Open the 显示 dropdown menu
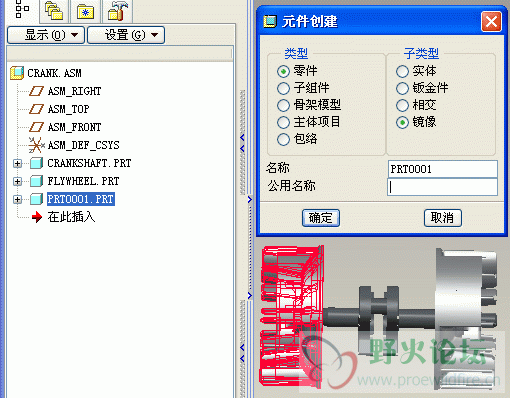 tap(46, 35)
